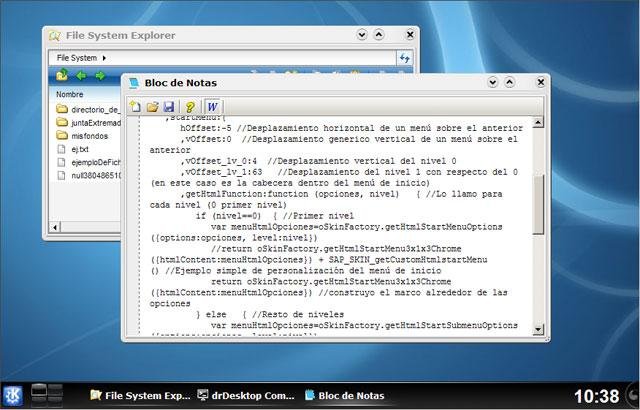640x410 pixels.
Task: Create a new document in Bloc de Notas
Action: tap(135, 107)
